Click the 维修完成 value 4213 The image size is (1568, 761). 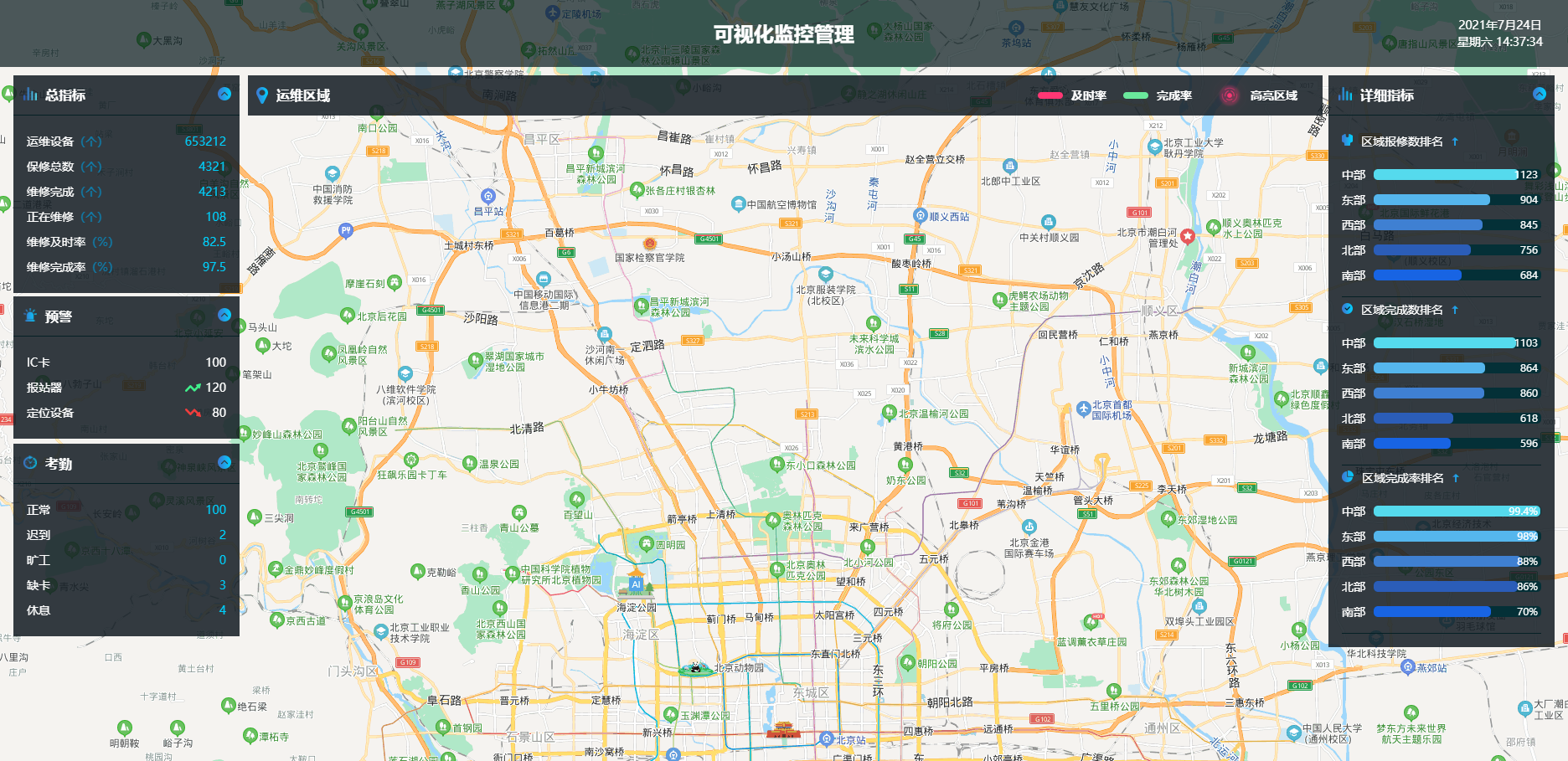pos(212,192)
